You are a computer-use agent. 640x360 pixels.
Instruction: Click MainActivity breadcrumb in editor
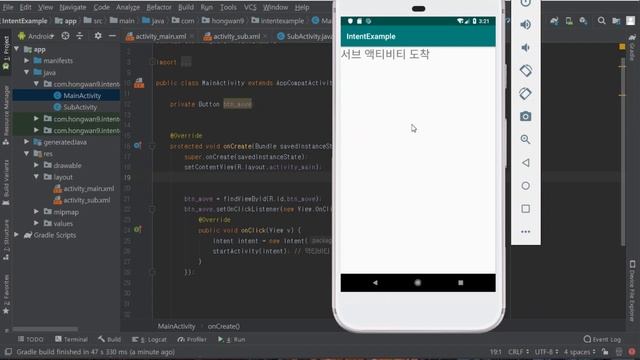tap(176, 326)
